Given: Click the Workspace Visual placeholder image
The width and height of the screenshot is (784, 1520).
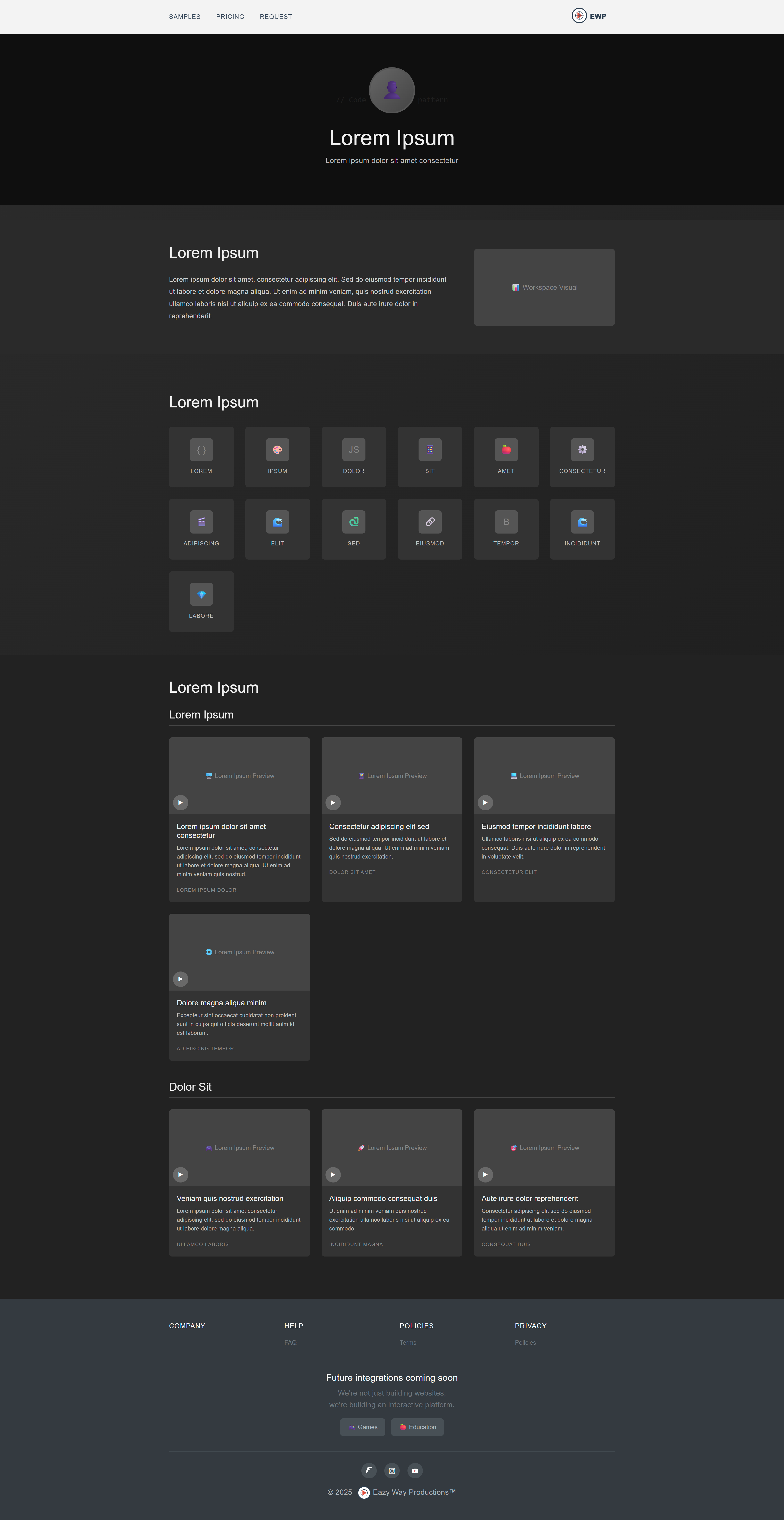Looking at the screenshot, I should [544, 287].
